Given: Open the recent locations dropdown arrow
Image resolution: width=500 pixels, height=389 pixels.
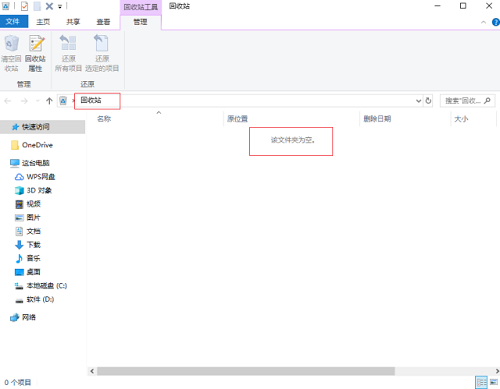Looking at the screenshot, I should 37,101.
